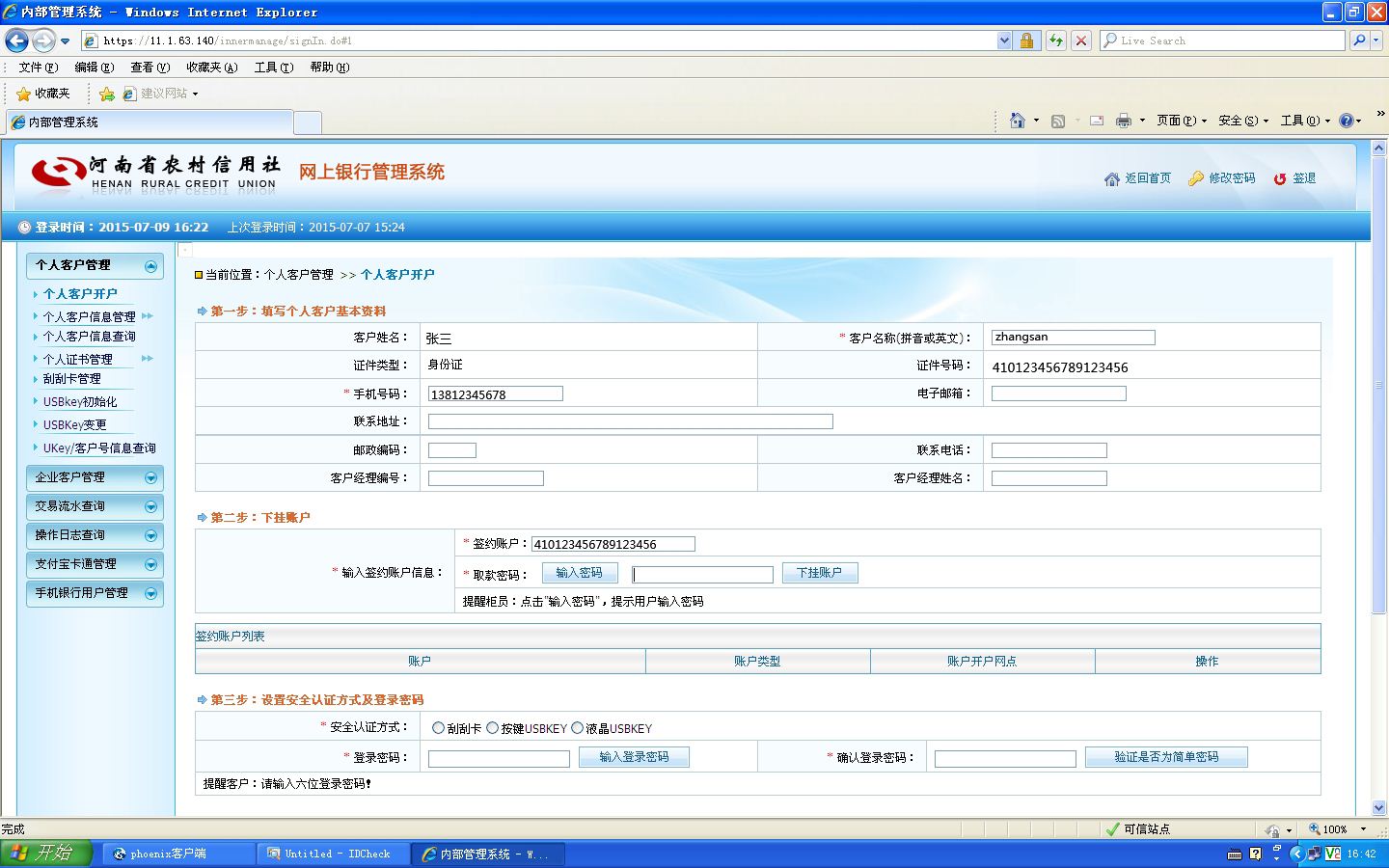Open 个人客户信息管理 in sidebar
Viewport: 1389px width, 868px height.
[x=90, y=316]
